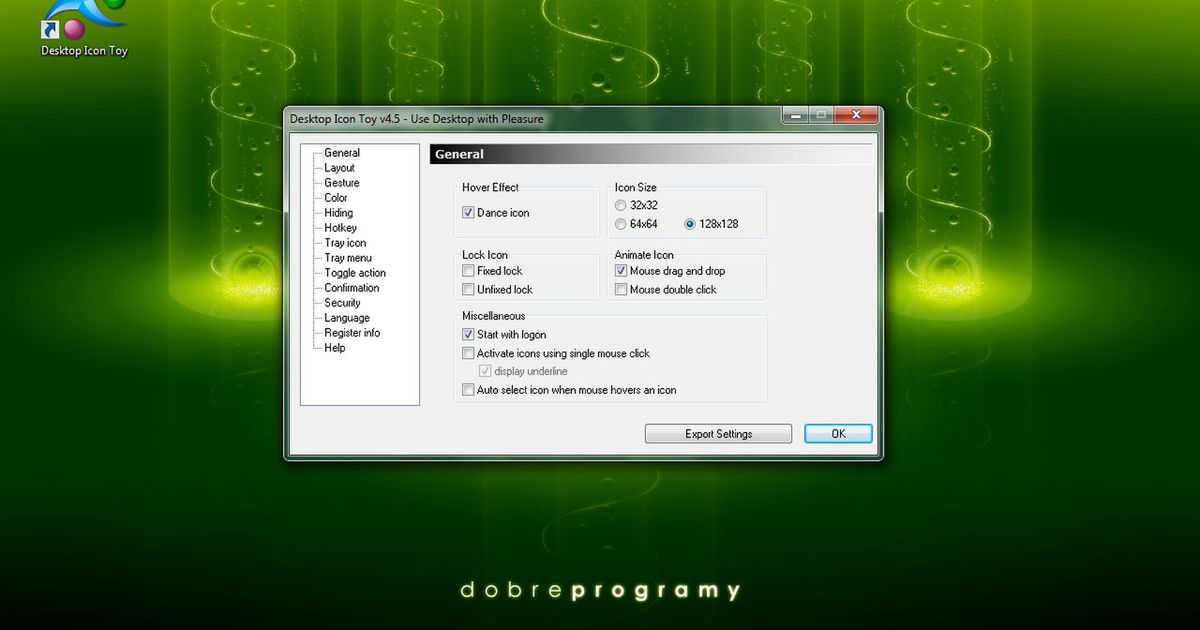This screenshot has width=1200, height=630.
Task: Disable Mouse drag and drop animation
Action: pos(621,270)
